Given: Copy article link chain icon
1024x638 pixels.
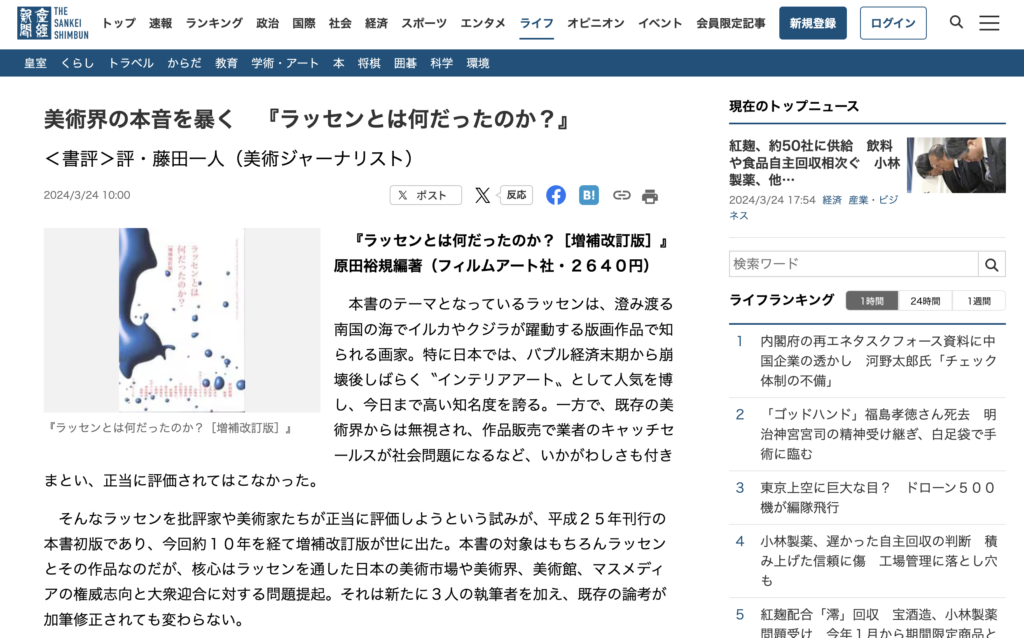Looking at the screenshot, I should 622,195.
